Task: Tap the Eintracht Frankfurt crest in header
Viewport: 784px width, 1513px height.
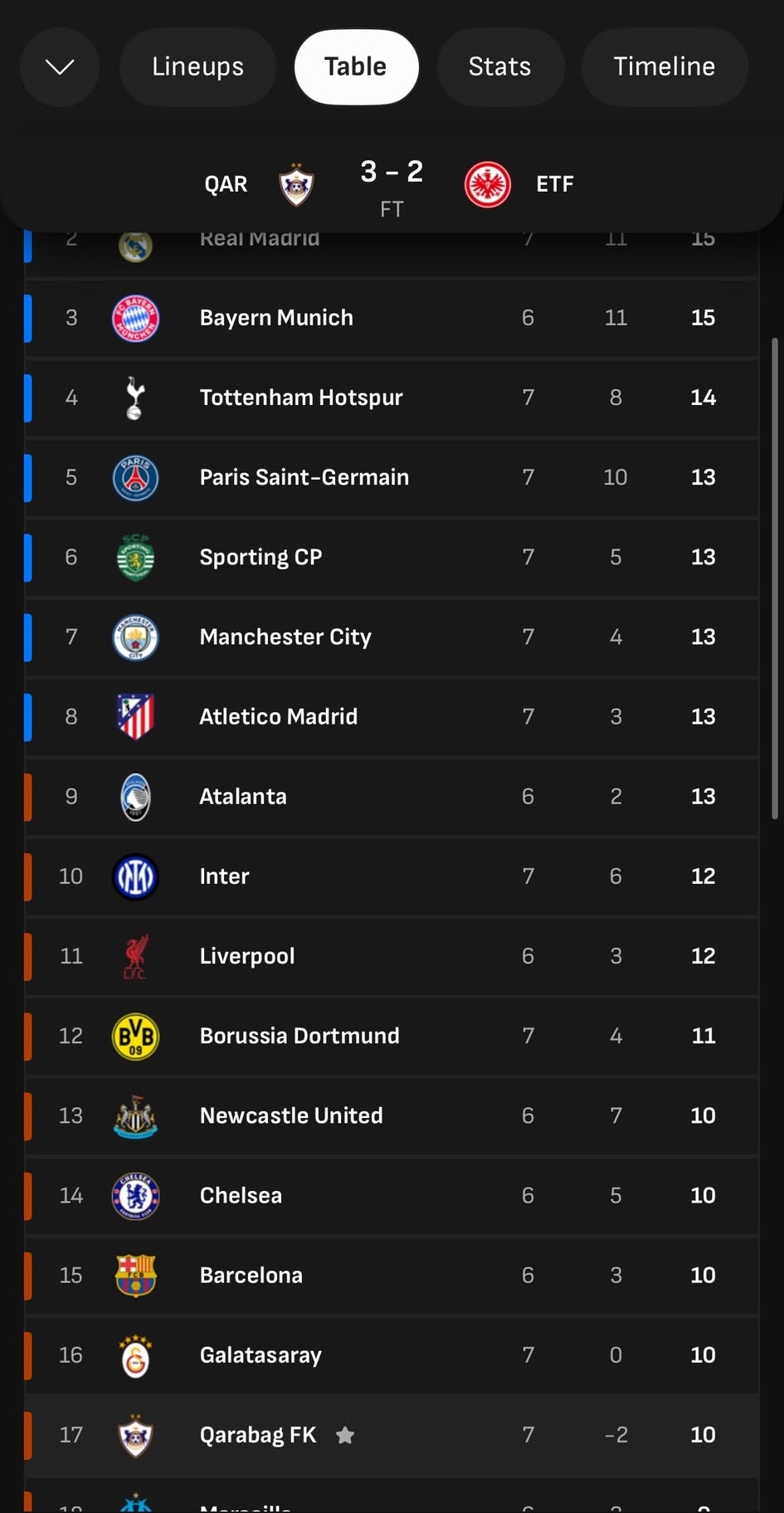Action: pyautogui.click(x=487, y=184)
